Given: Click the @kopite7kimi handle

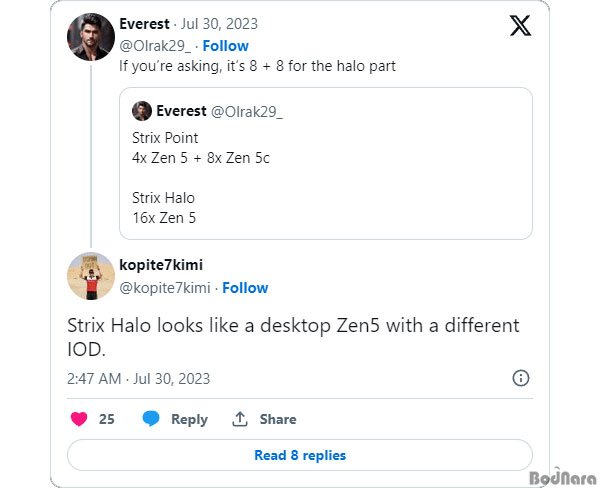Looking at the screenshot, I should coord(165,288).
